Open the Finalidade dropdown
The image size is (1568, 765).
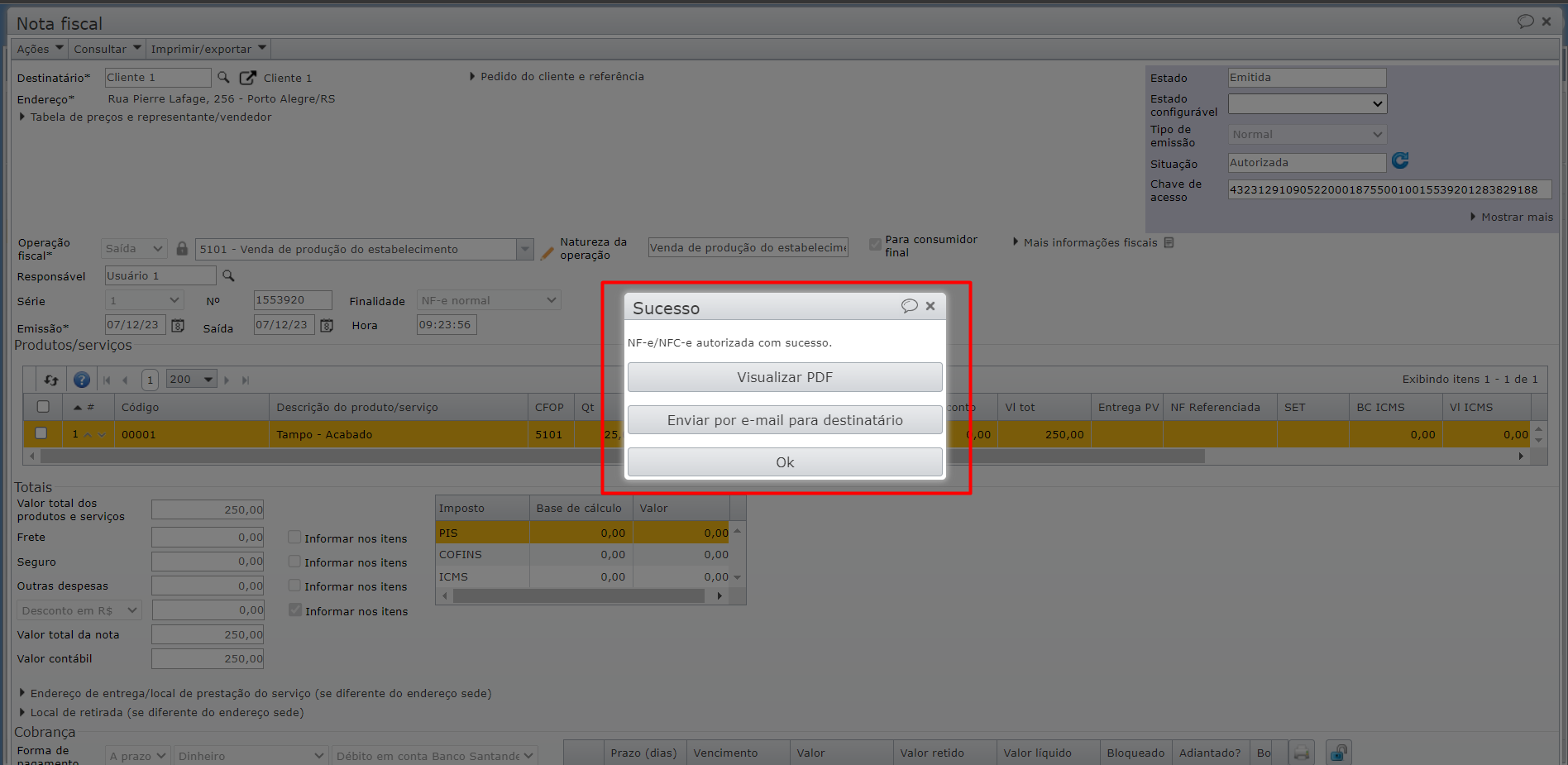click(x=489, y=300)
